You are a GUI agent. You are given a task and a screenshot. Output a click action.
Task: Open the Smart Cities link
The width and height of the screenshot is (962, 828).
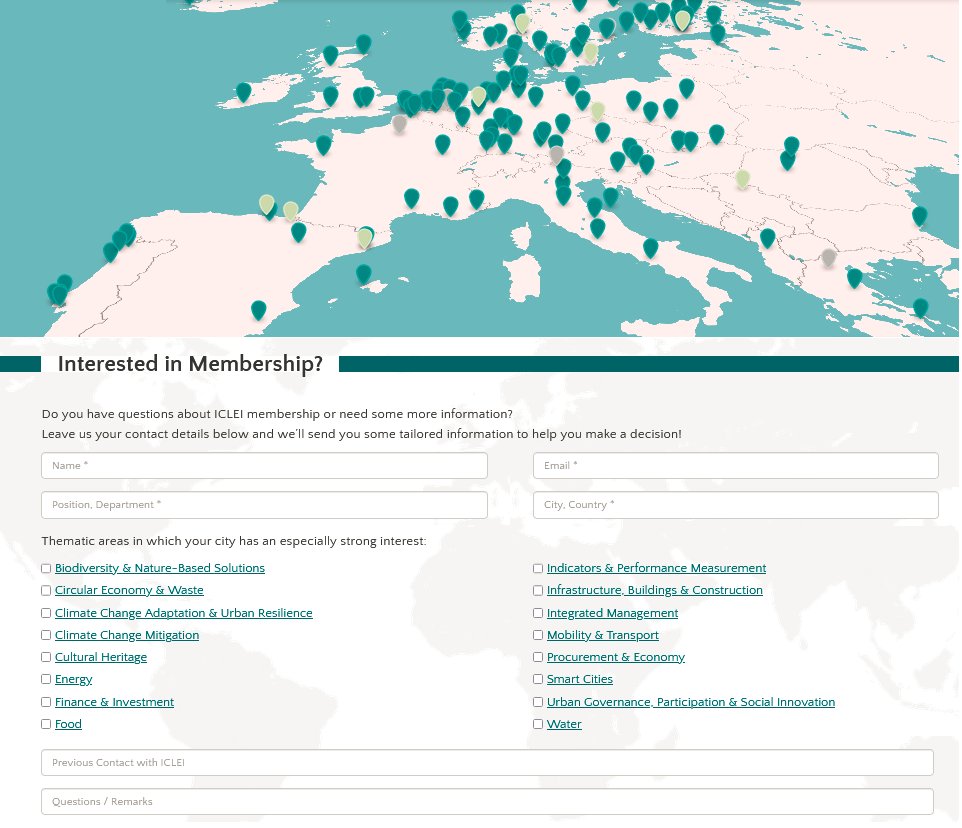[580, 680]
